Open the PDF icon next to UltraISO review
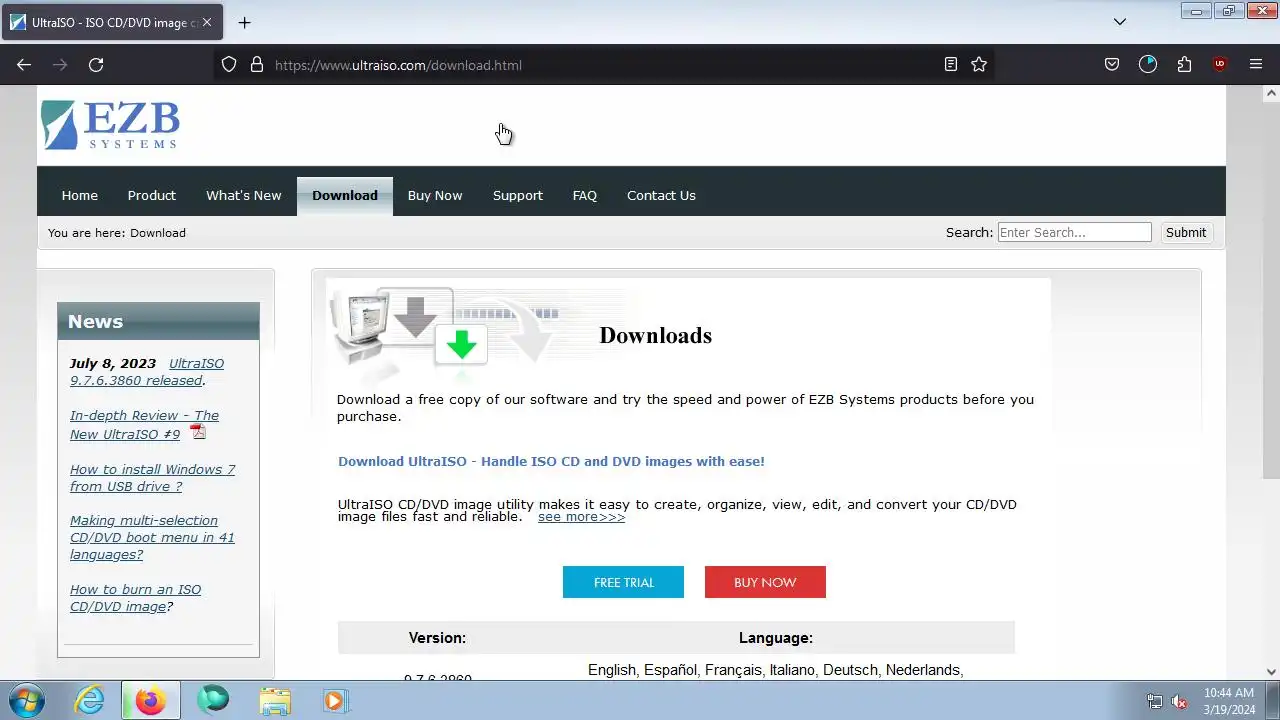The height and width of the screenshot is (720, 1280). [198, 432]
